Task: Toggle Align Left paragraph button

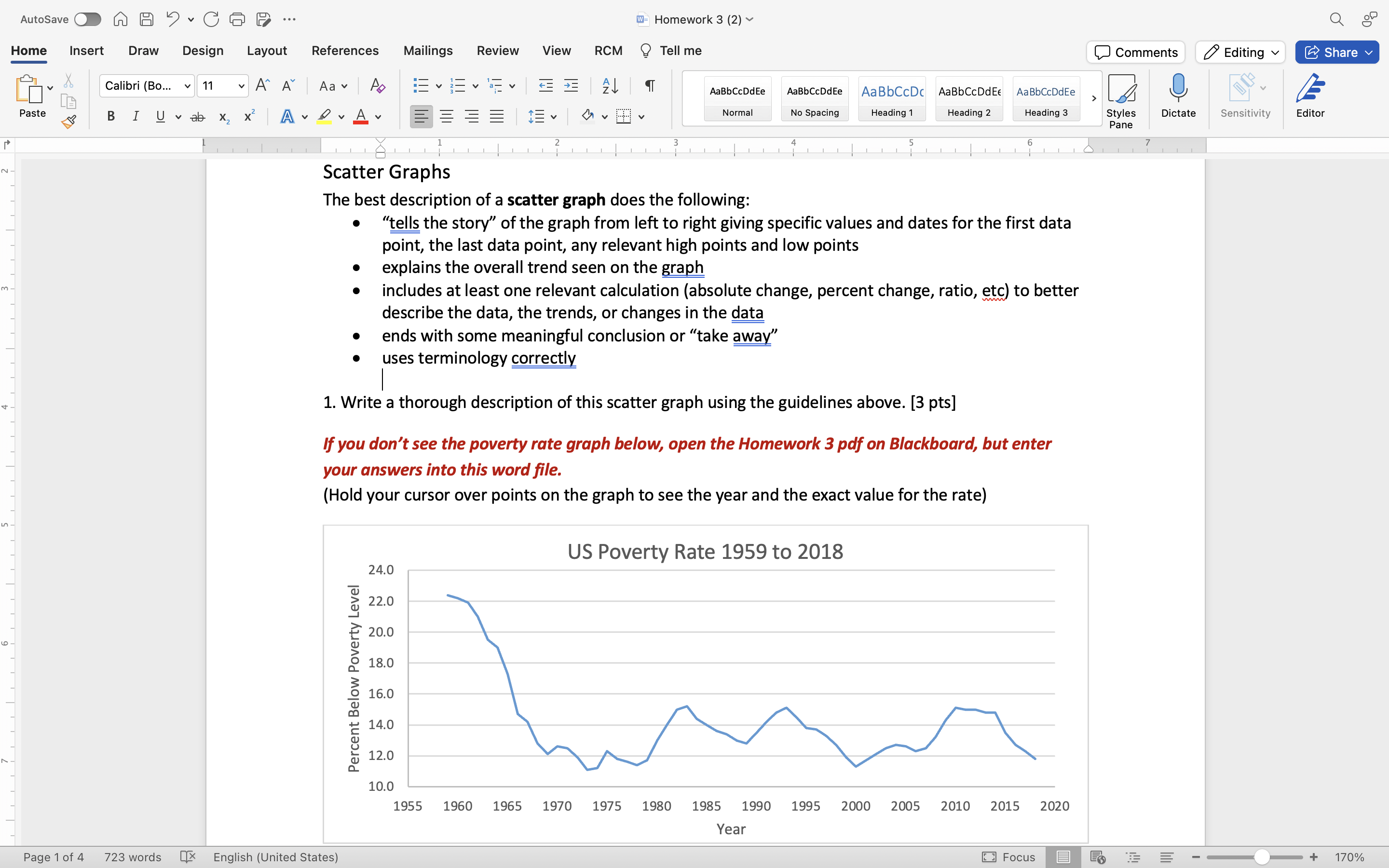Action: (422, 117)
